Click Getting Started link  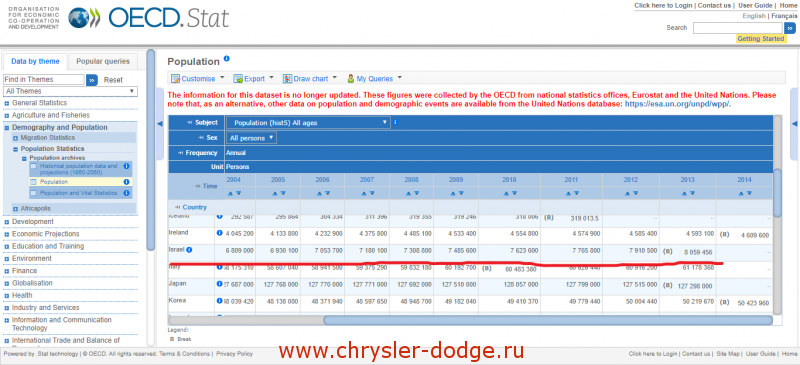click(761, 39)
